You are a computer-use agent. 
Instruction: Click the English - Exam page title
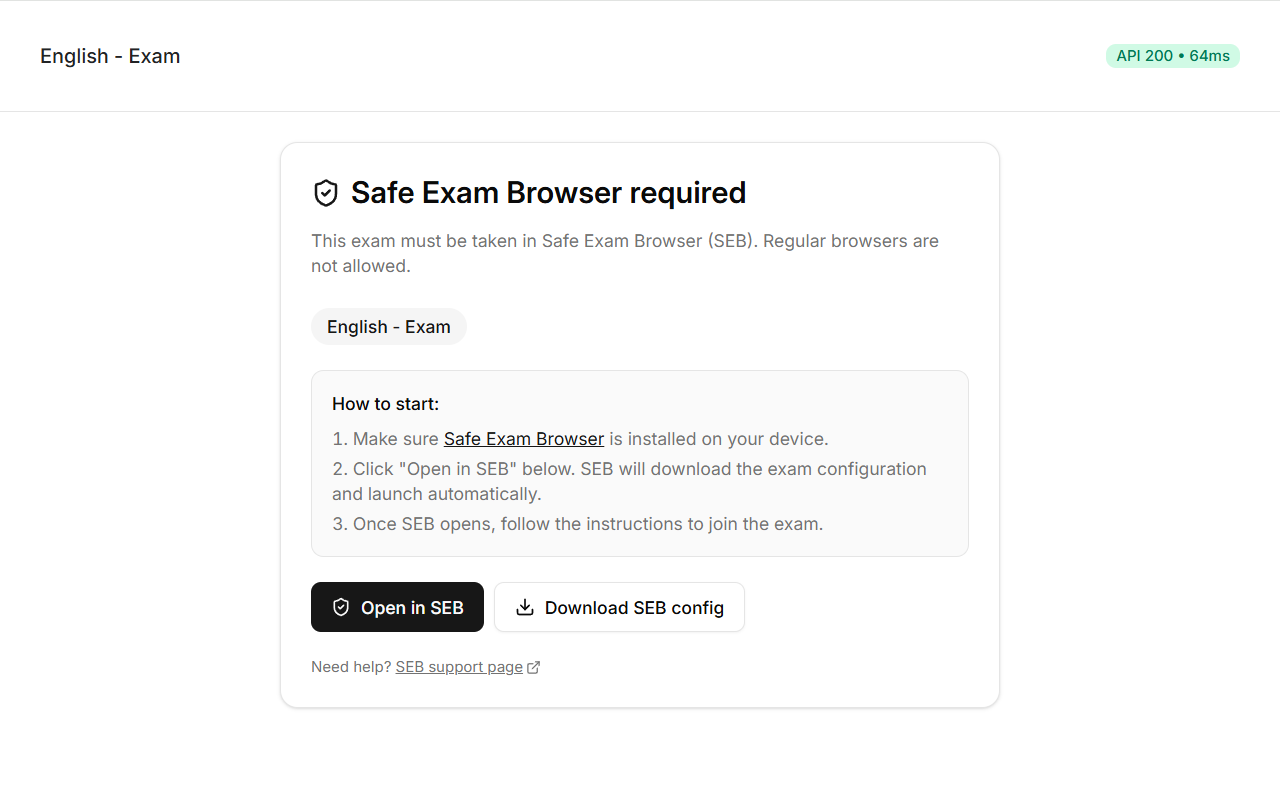tap(110, 56)
